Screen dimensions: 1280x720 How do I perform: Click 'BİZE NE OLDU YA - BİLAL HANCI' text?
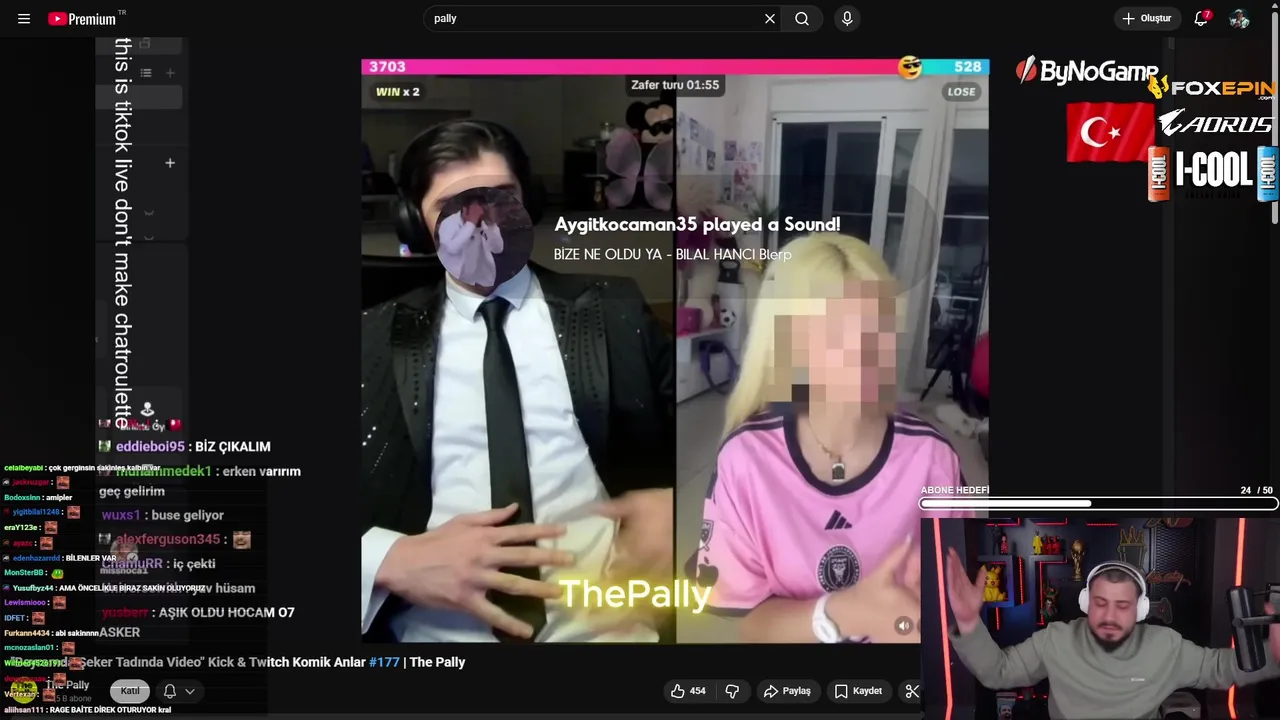[x=654, y=255]
